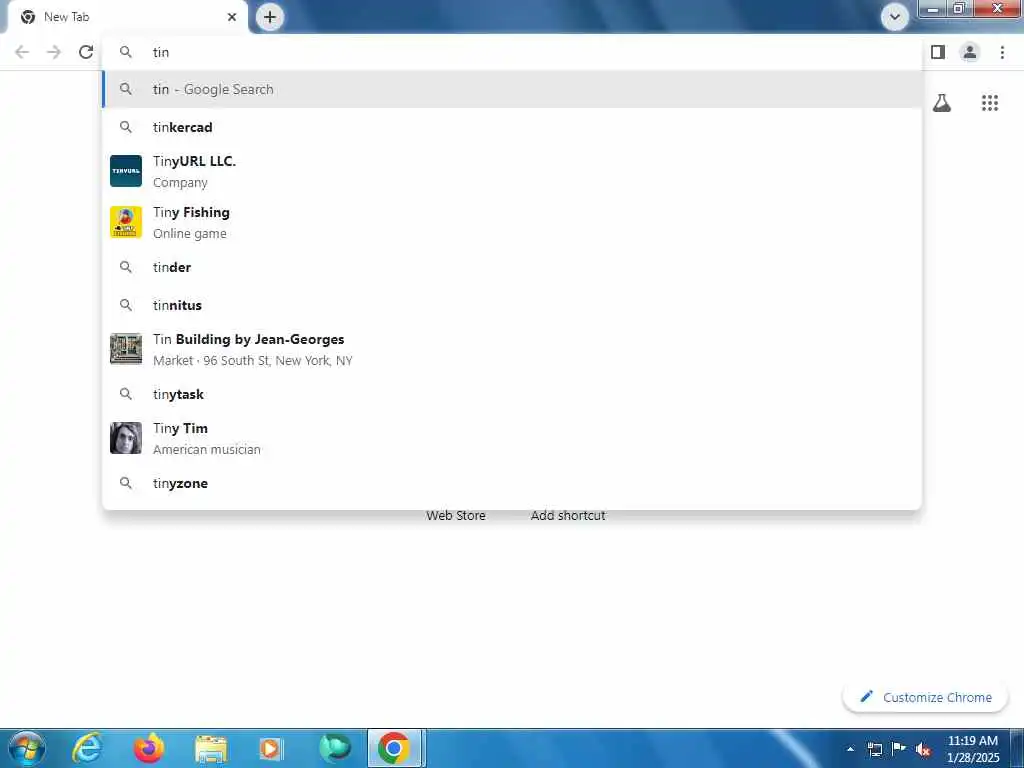Select 'tin - Google Search' suggestion
Image resolution: width=1024 pixels, height=768 pixels.
[x=512, y=89]
